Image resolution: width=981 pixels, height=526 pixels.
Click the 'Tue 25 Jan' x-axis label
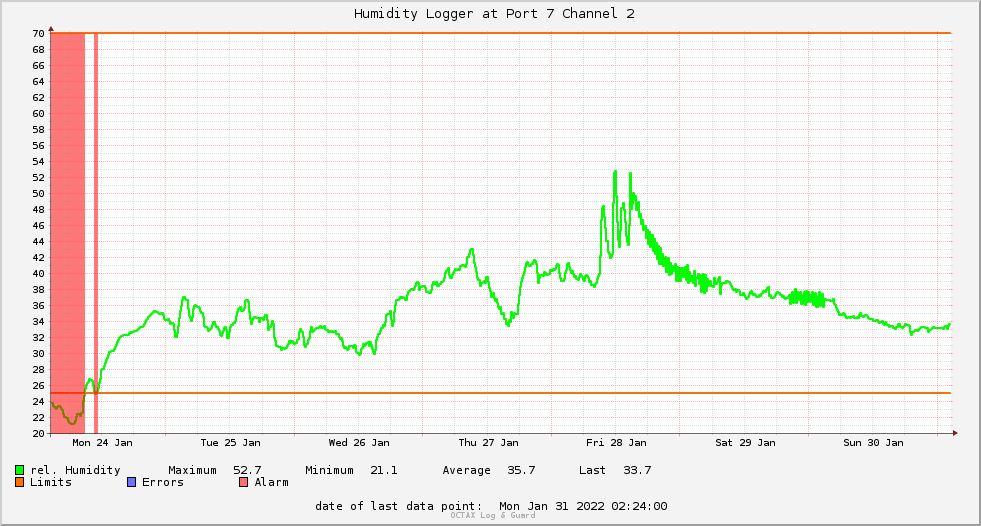click(230, 442)
